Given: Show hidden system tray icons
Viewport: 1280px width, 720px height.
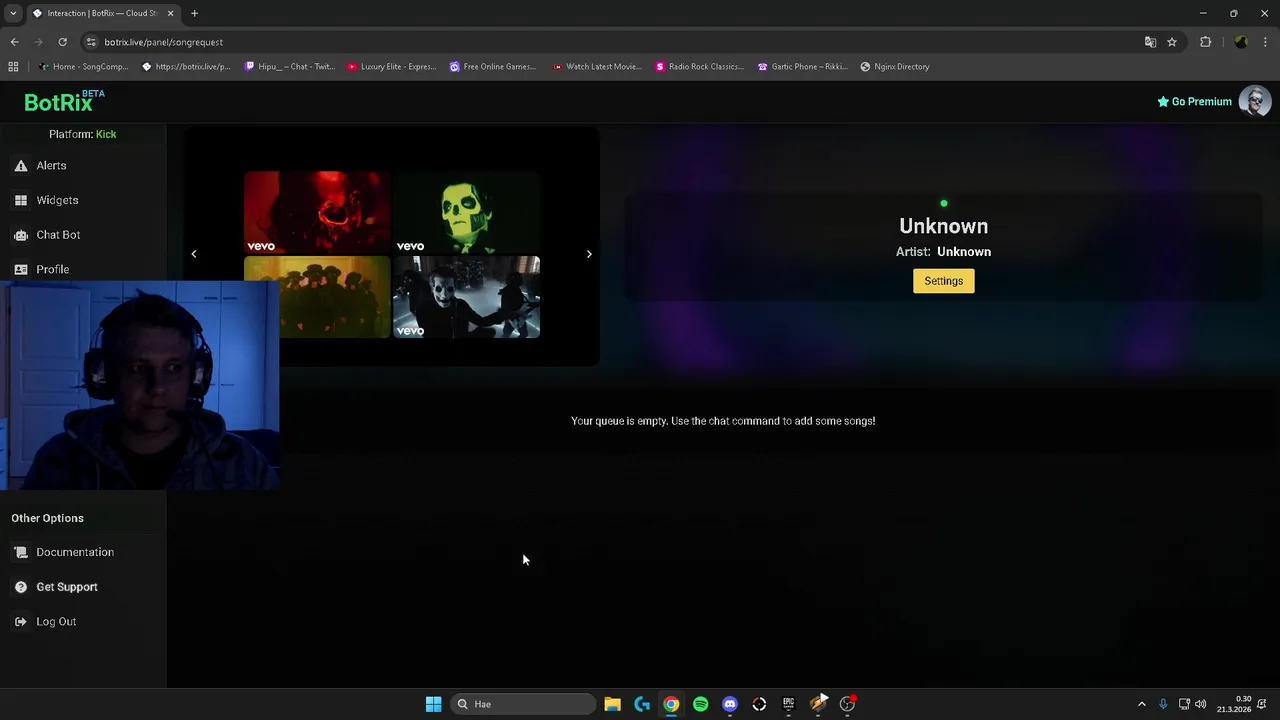Looking at the screenshot, I should (1142, 704).
